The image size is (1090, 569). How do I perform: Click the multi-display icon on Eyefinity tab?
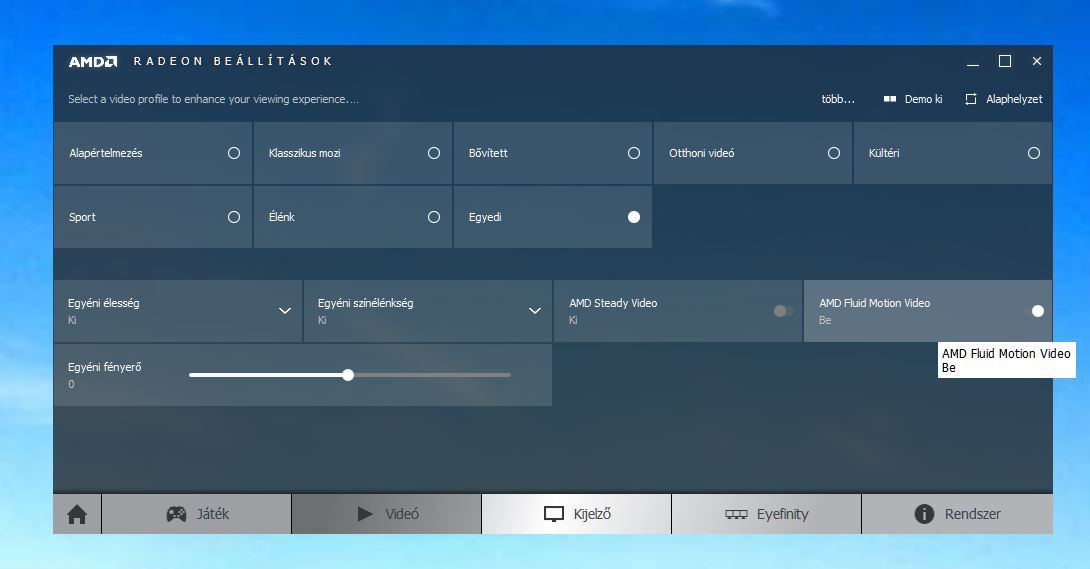pos(736,514)
